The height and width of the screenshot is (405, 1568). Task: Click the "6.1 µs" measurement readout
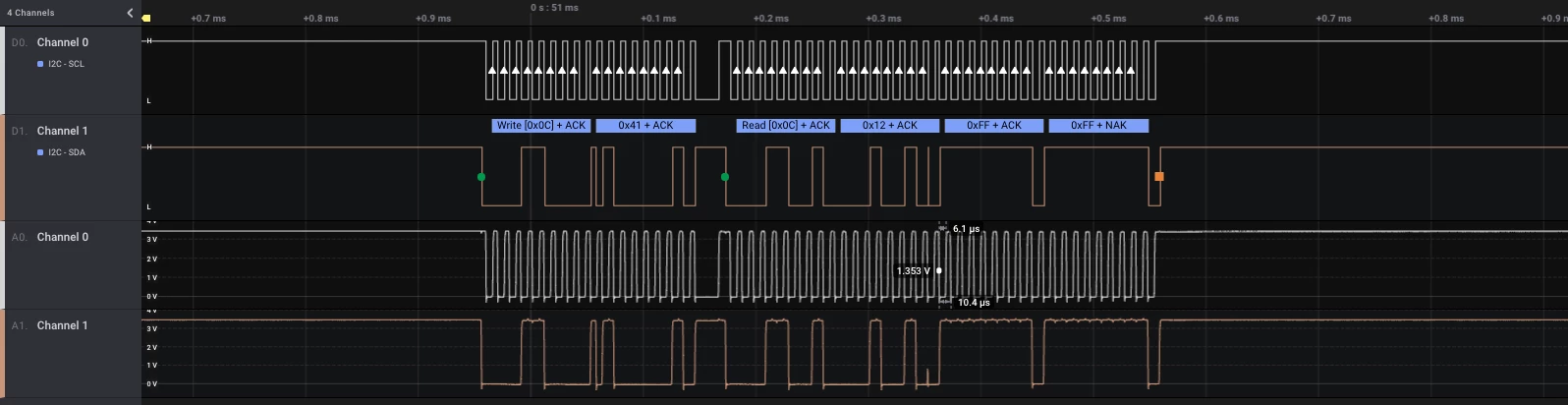tap(966, 229)
